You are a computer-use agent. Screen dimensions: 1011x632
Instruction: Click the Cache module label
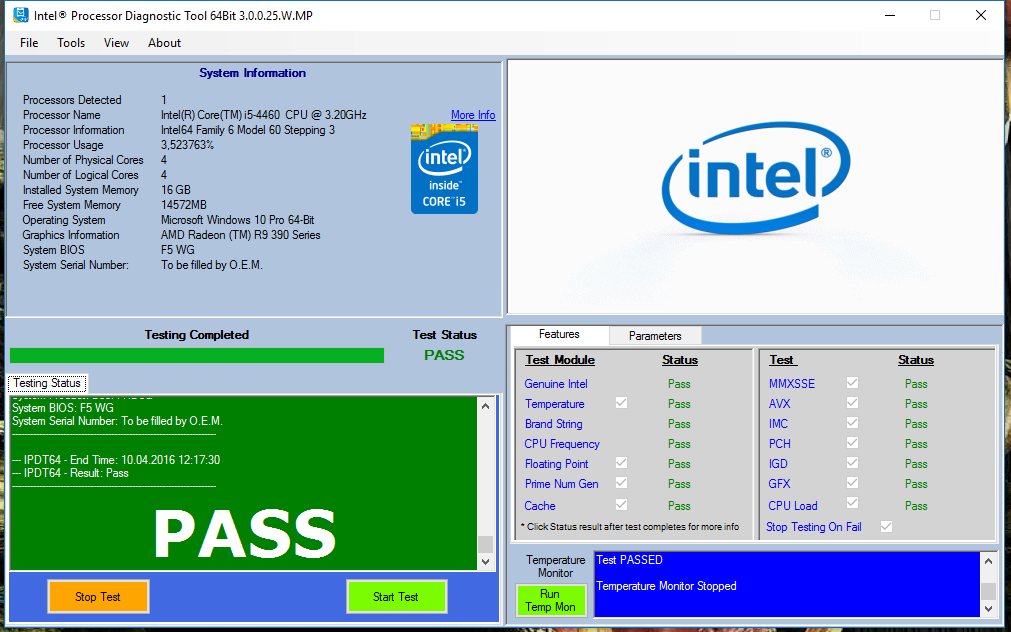tap(540, 506)
